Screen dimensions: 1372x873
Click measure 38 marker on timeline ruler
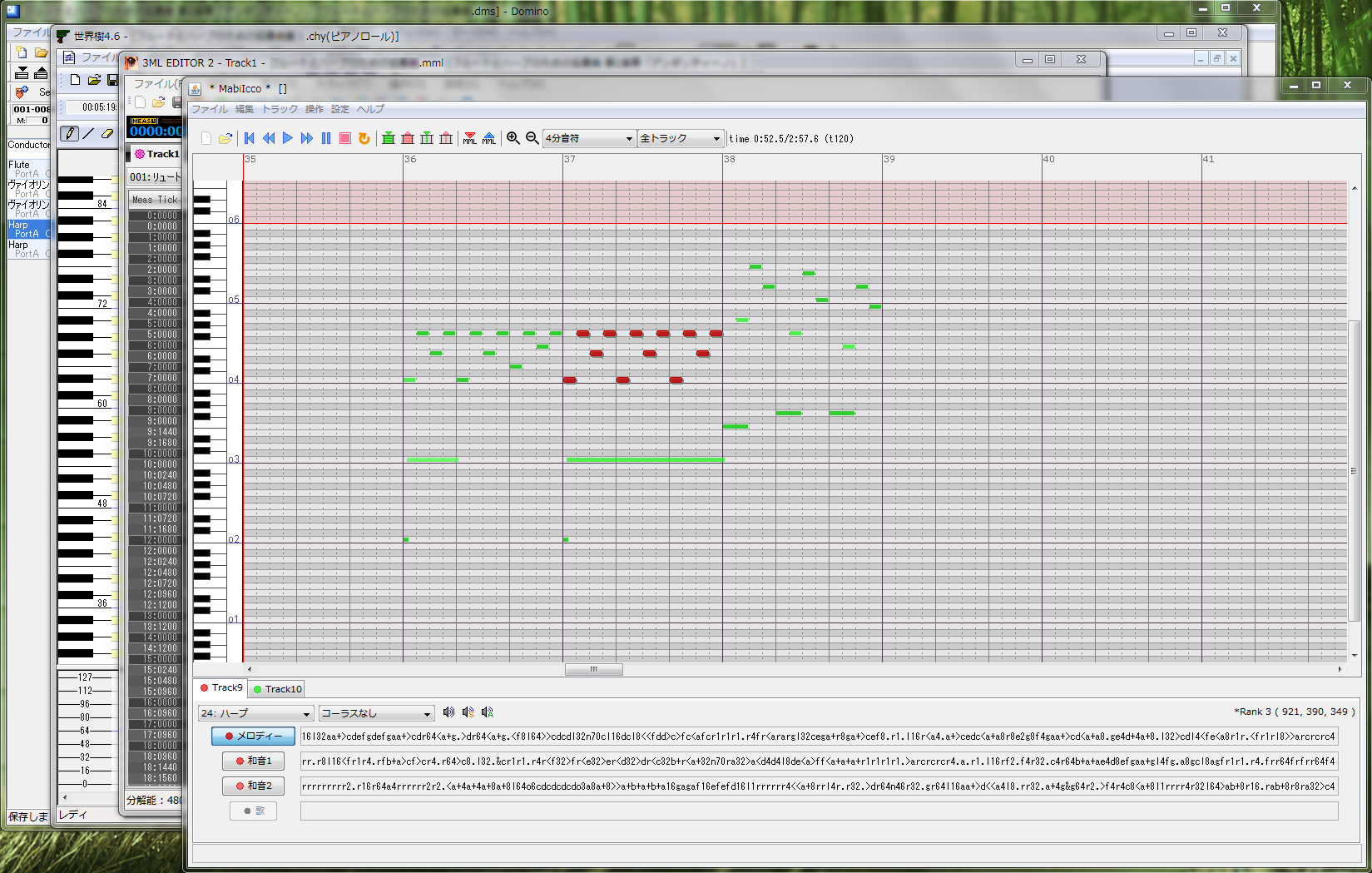pos(729,159)
